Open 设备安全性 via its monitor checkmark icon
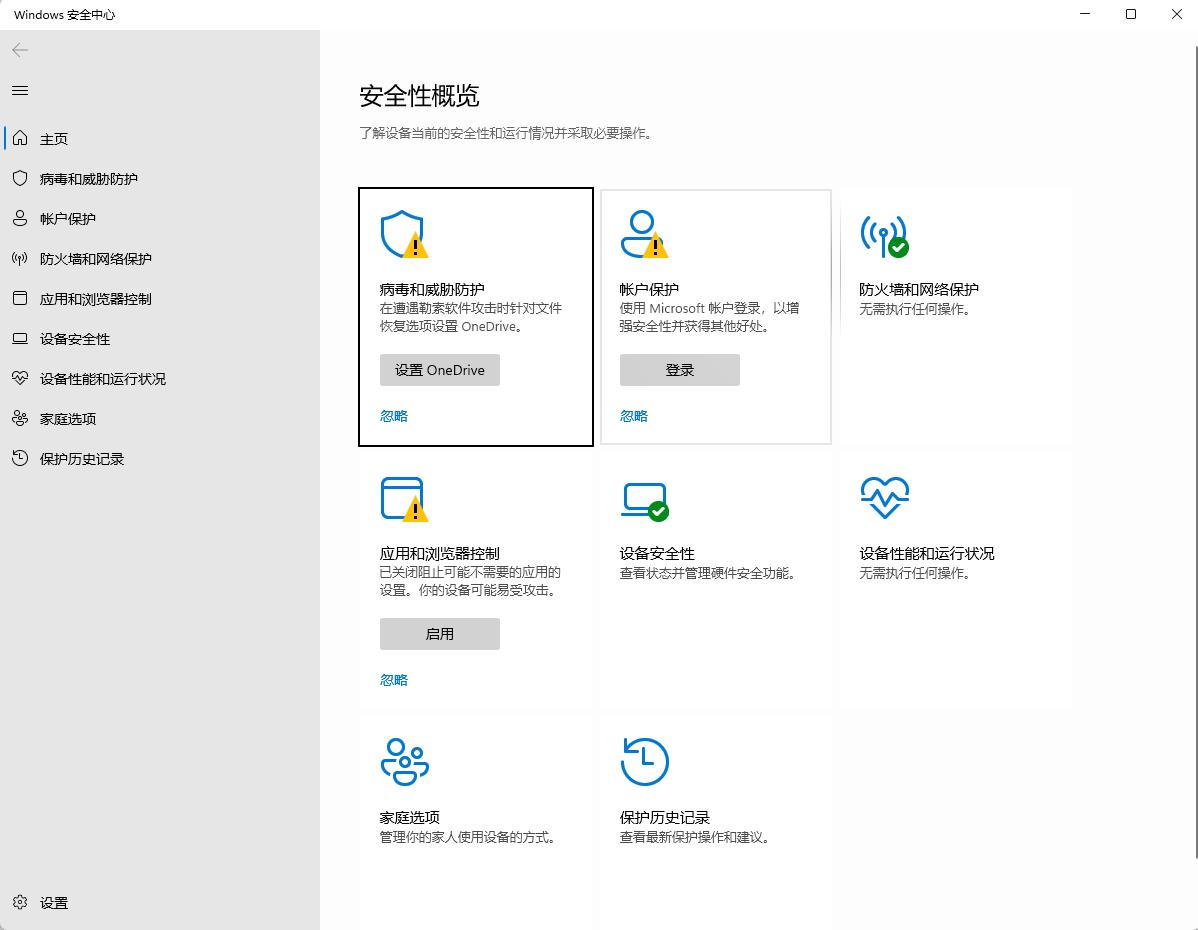The image size is (1198, 930). coord(645,498)
